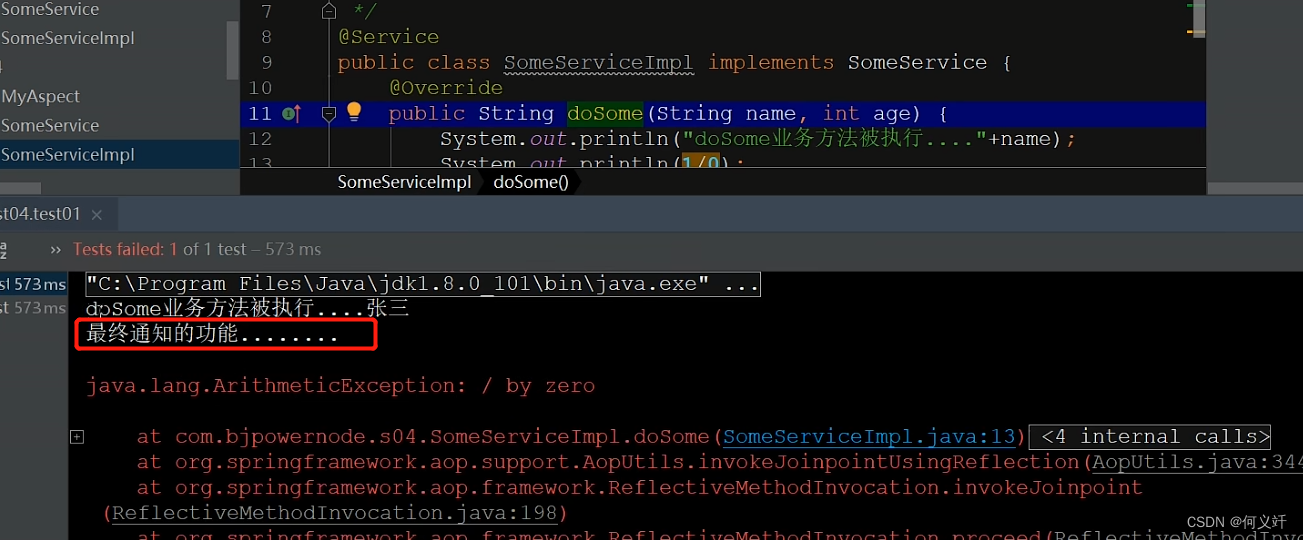Viewport: 1303px width, 540px height.
Task: Expand the folded stack trace plus icon
Action: (77, 437)
